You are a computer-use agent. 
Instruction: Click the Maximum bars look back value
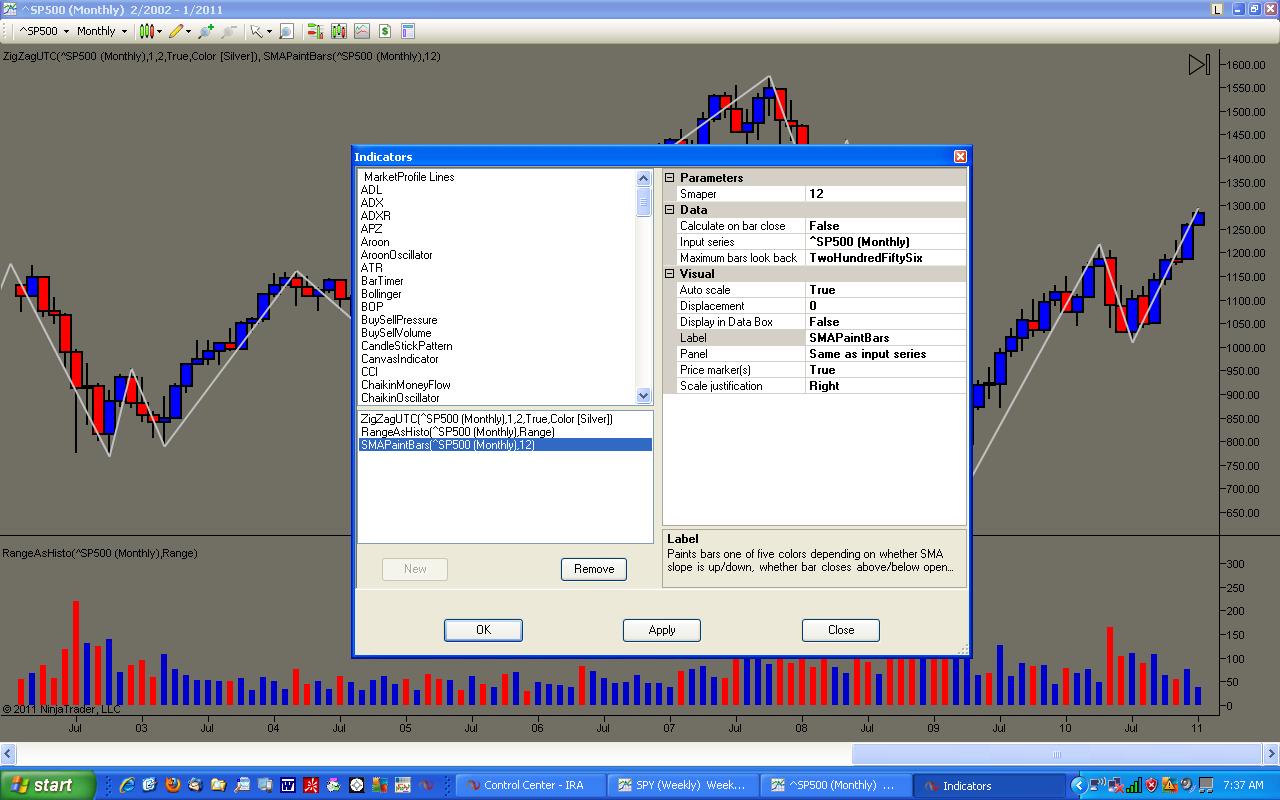[885, 258]
